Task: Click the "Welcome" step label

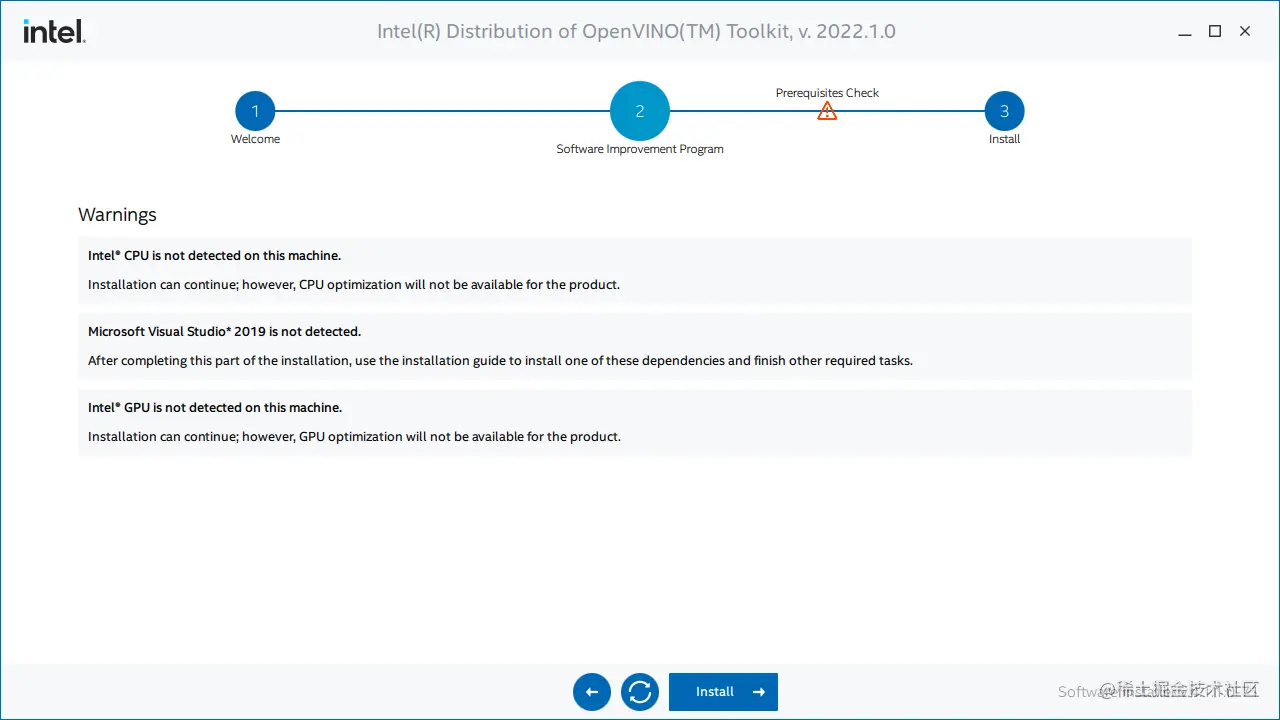Action: pos(255,139)
